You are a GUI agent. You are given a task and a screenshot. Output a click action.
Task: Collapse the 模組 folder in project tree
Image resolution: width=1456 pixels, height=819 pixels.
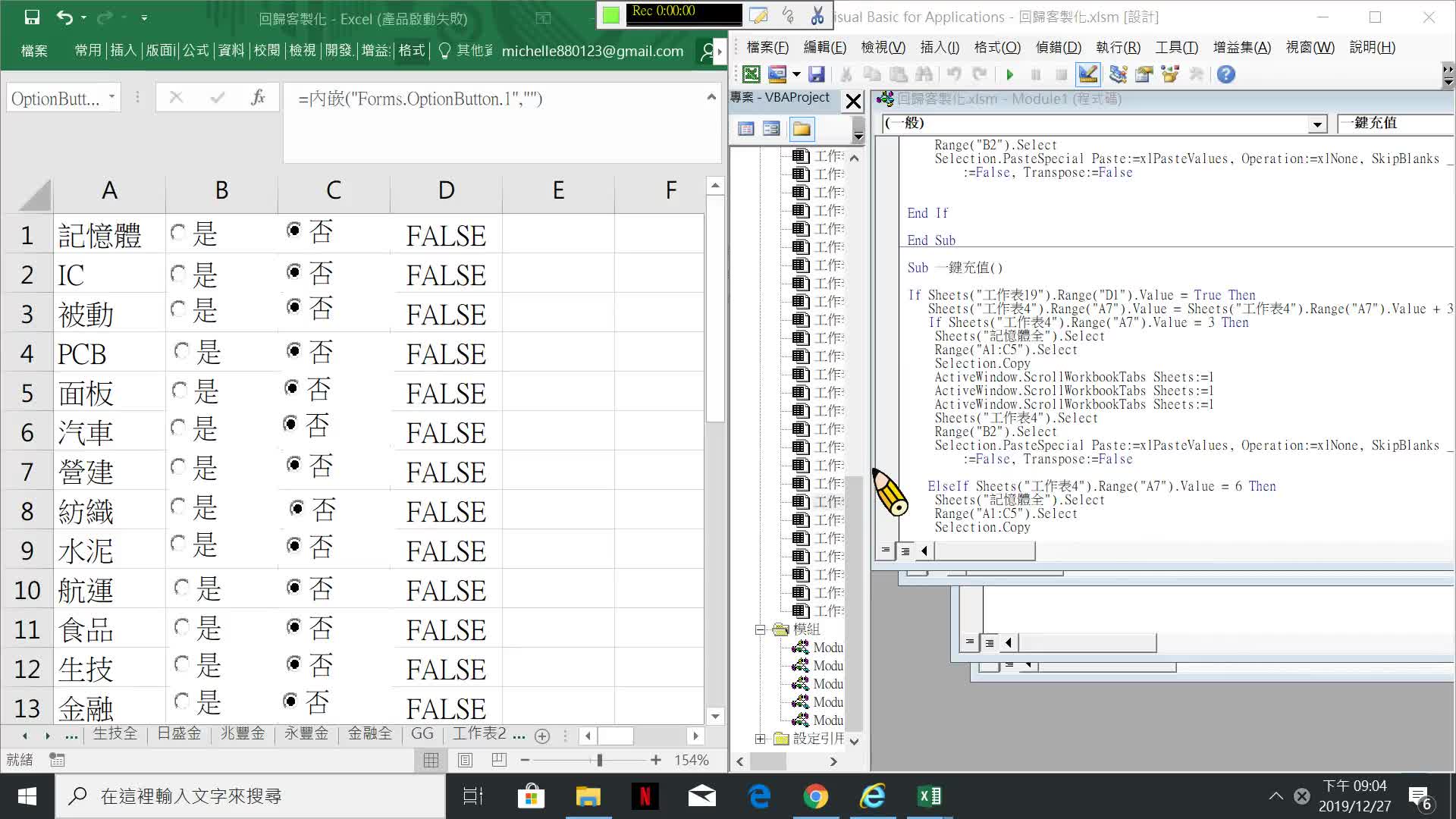pyautogui.click(x=760, y=629)
